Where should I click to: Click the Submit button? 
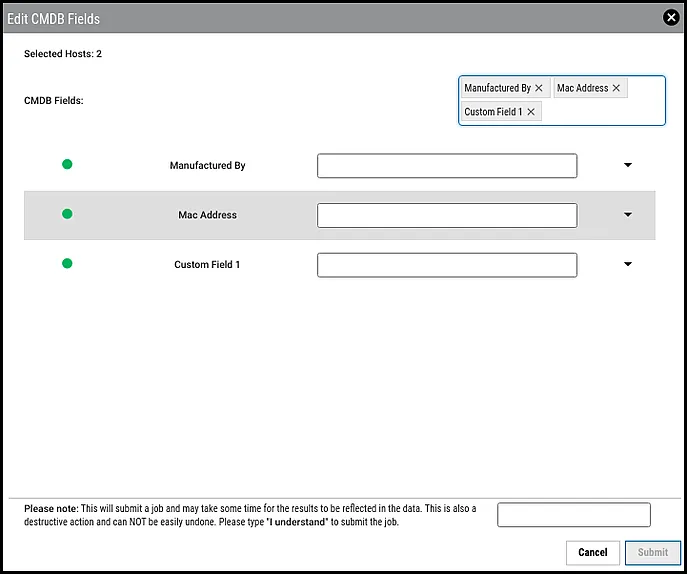coord(653,553)
